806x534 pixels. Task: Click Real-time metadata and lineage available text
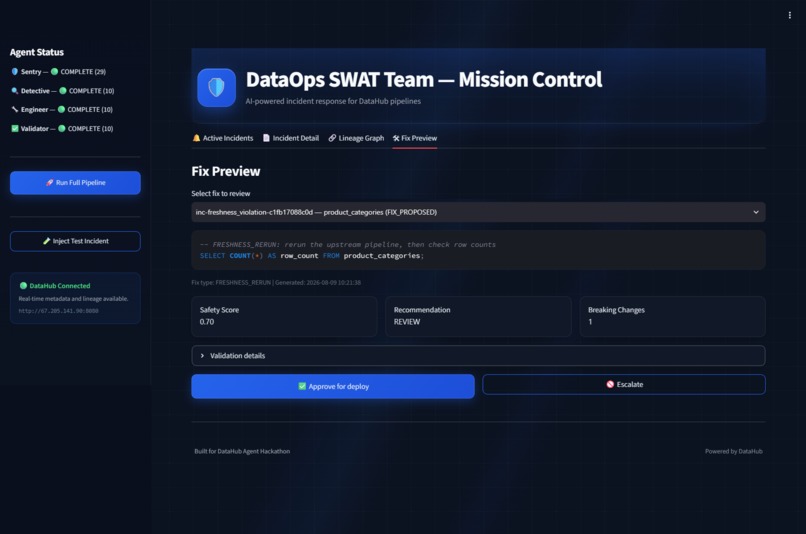tap(74, 299)
